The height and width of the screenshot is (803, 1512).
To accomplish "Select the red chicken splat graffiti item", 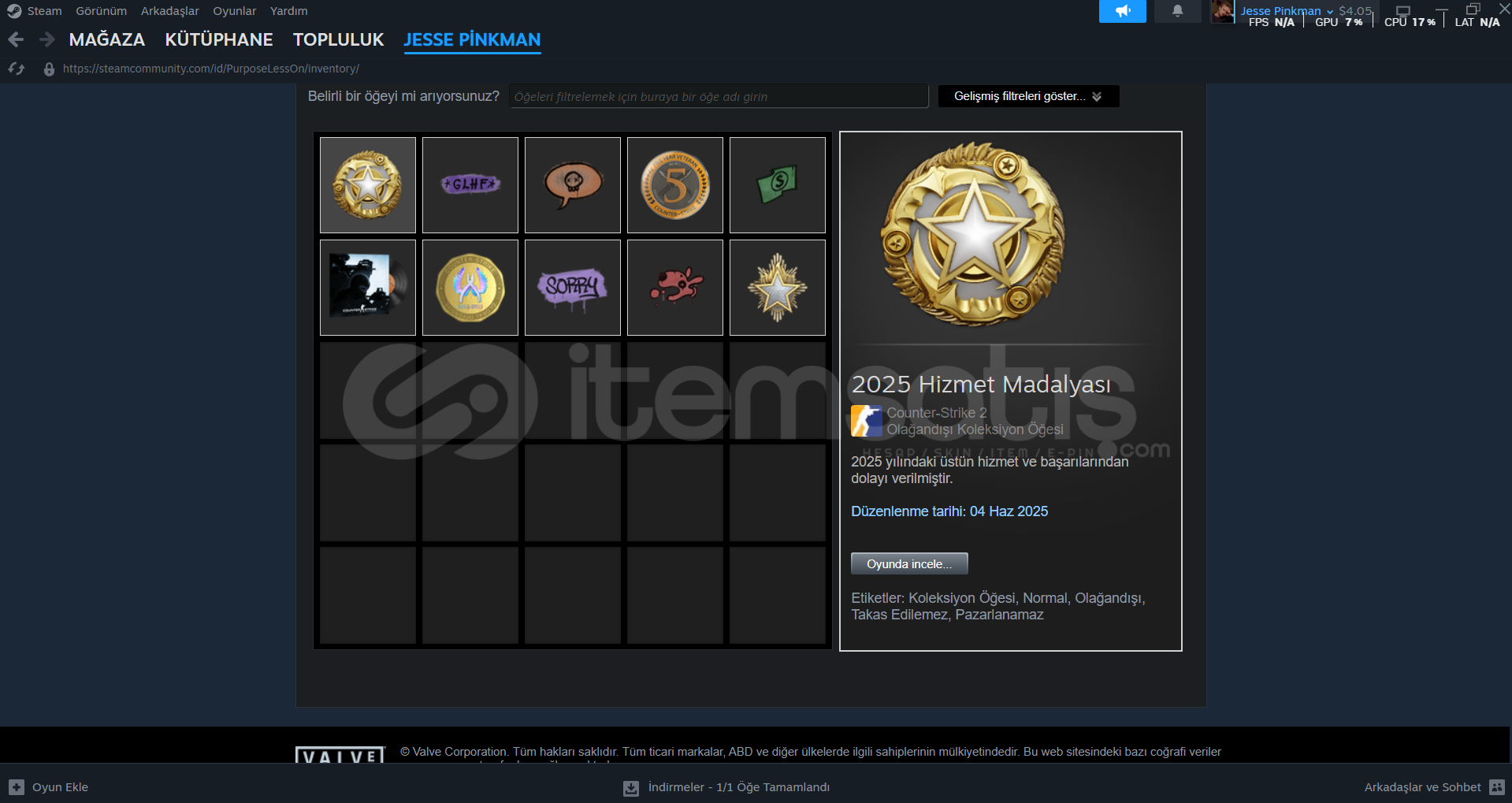I will click(675, 288).
